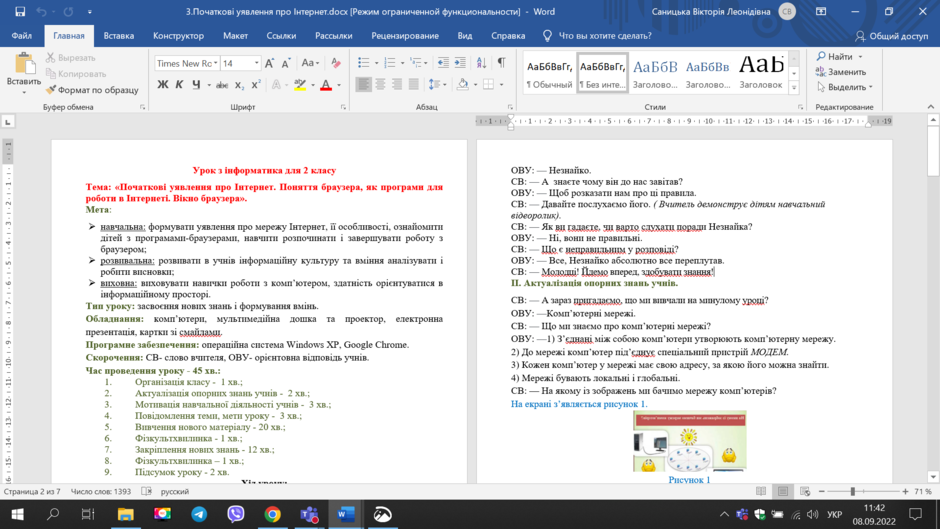Click the center alignment icon

(380, 85)
